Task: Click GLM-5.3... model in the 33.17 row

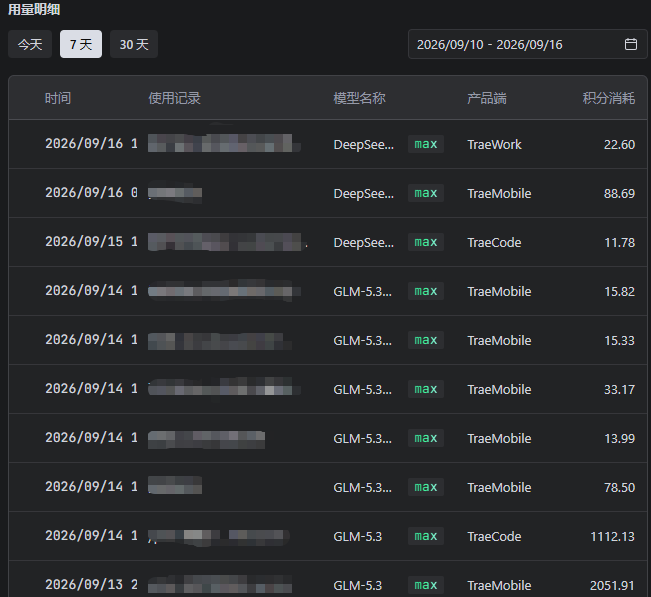Action: coord(362,389)
